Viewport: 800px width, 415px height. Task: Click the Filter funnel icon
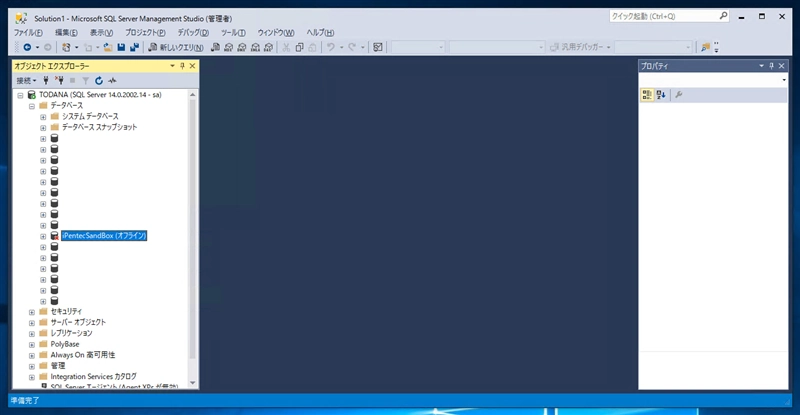pos(86,80)
